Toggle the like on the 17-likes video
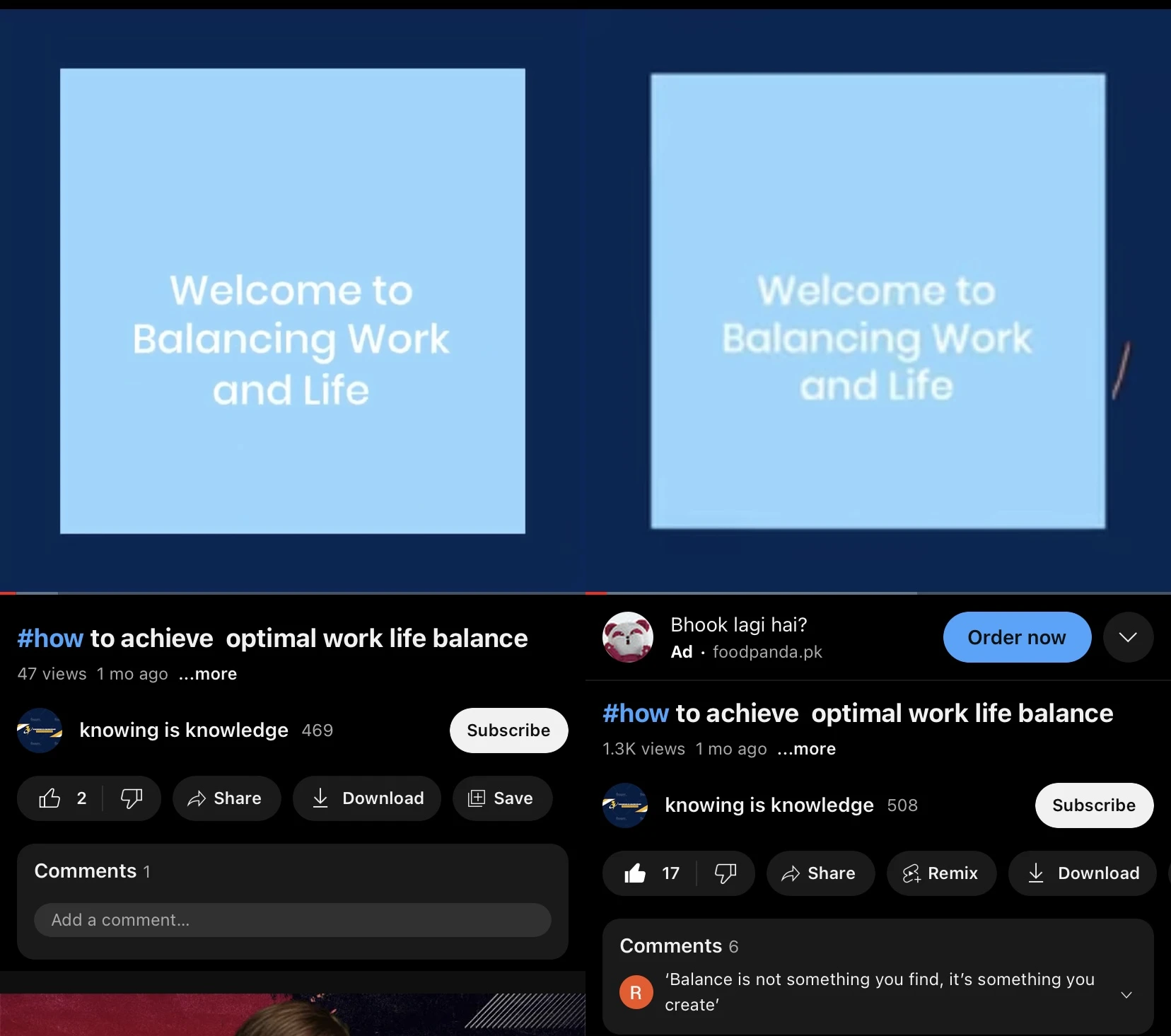 pyautogui.click(x=635, y=873)
